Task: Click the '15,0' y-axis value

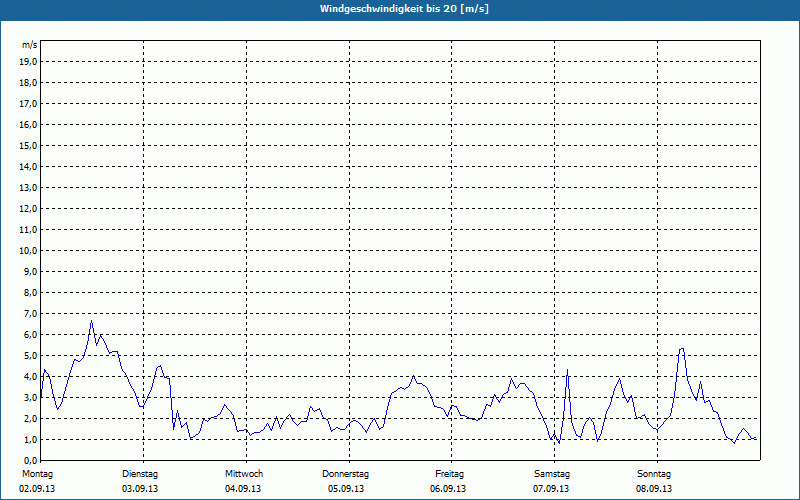Action: tap(29, 145)
